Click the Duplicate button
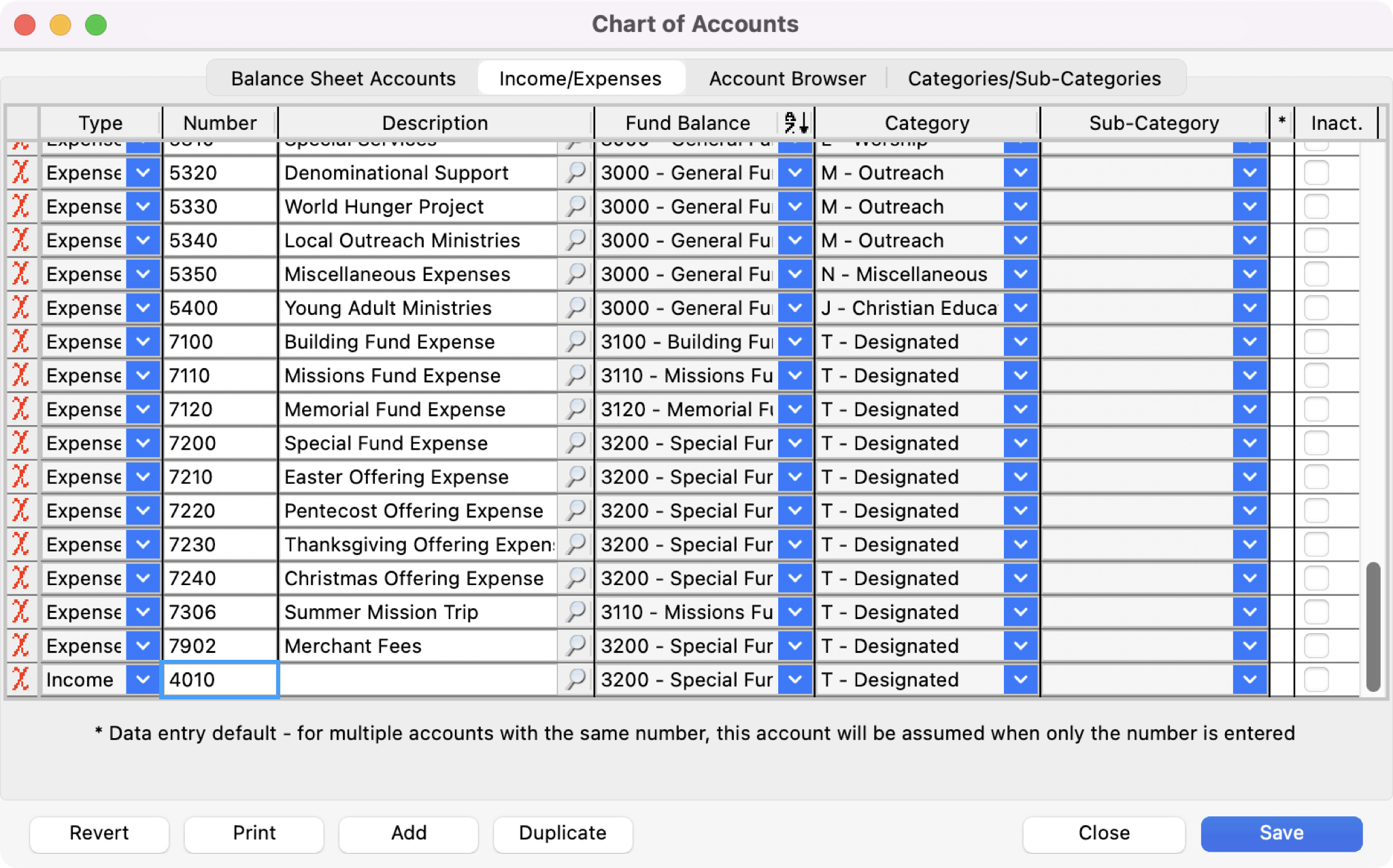 click(563, 833)
